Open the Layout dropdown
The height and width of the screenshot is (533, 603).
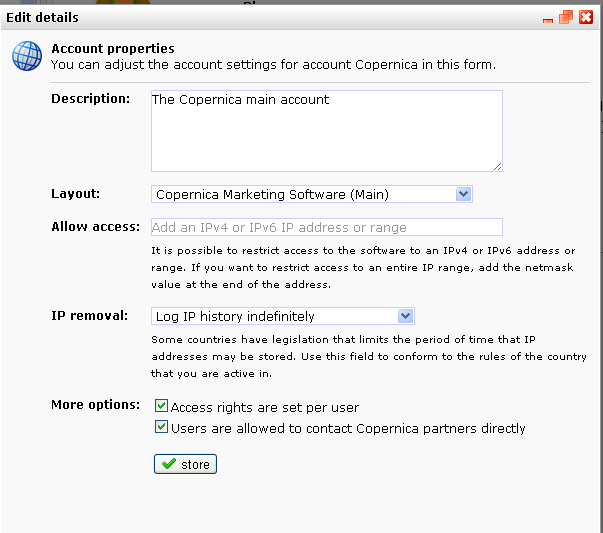click(311, 194)
